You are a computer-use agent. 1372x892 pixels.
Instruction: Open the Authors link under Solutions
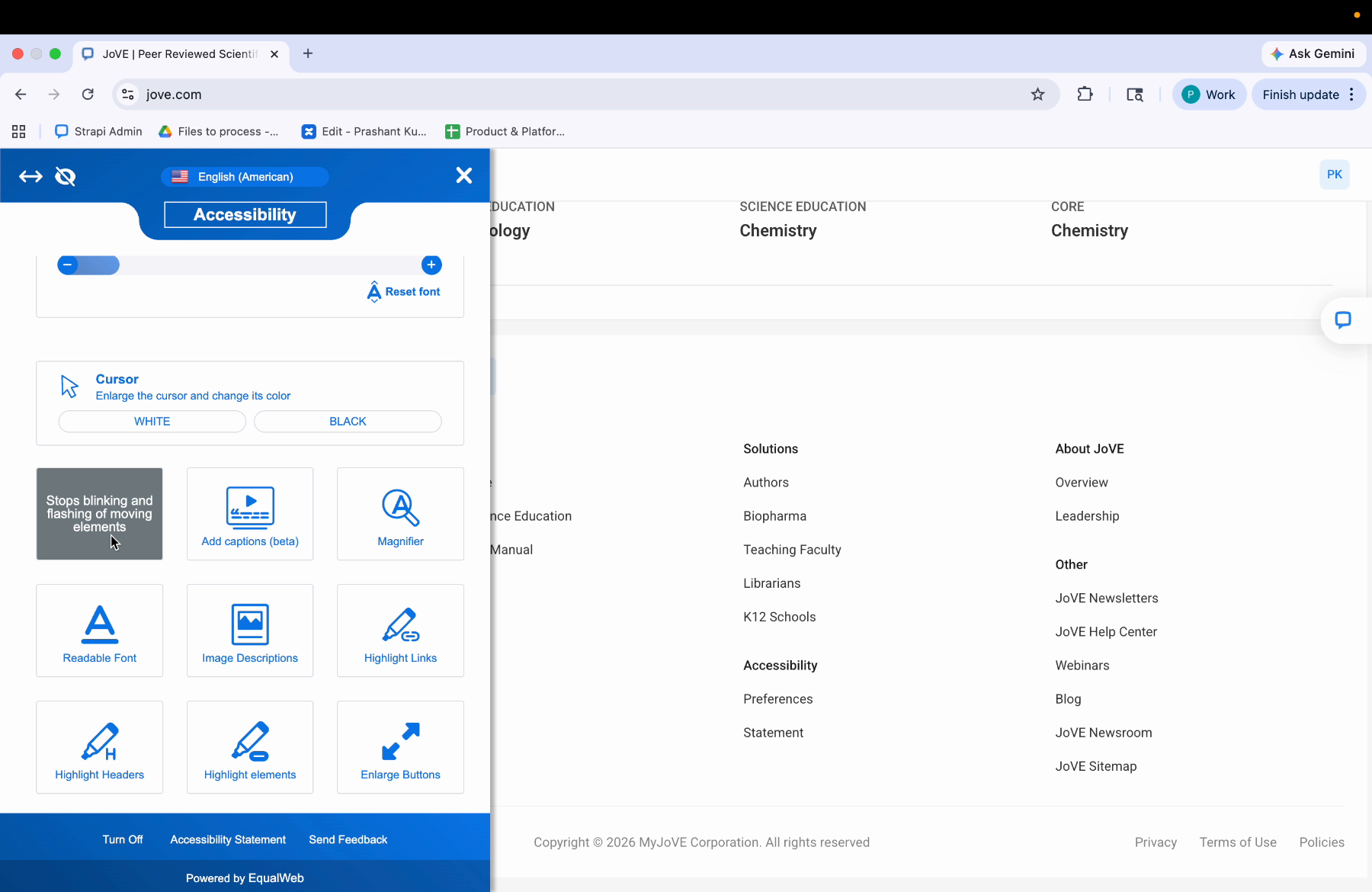click(766, 483)
